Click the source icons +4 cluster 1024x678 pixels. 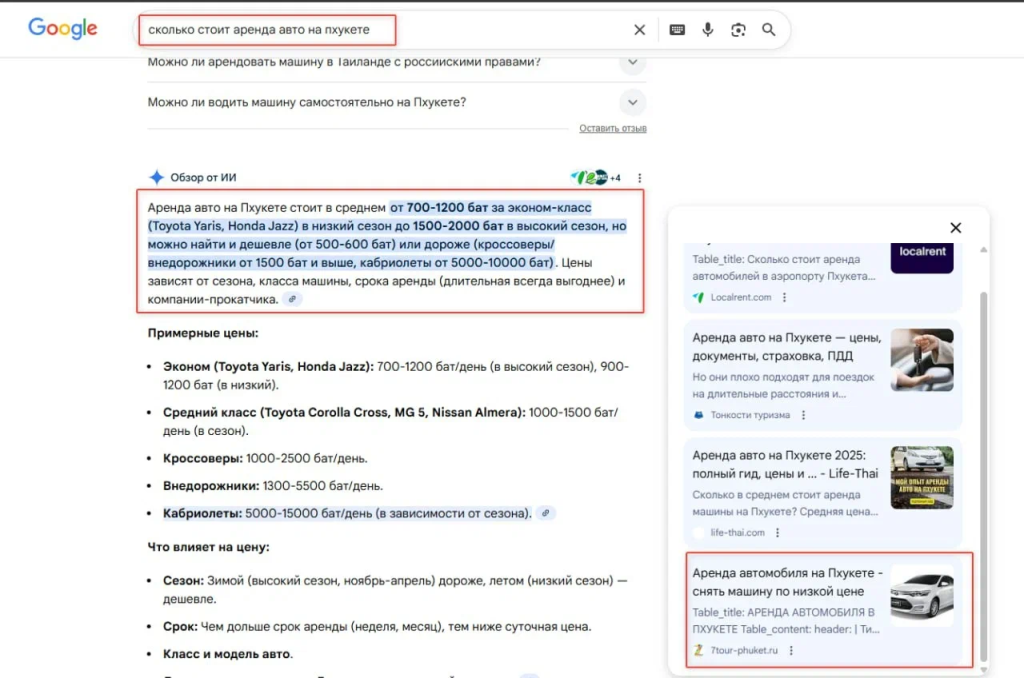pyautogui.click(x=596, y=178)
